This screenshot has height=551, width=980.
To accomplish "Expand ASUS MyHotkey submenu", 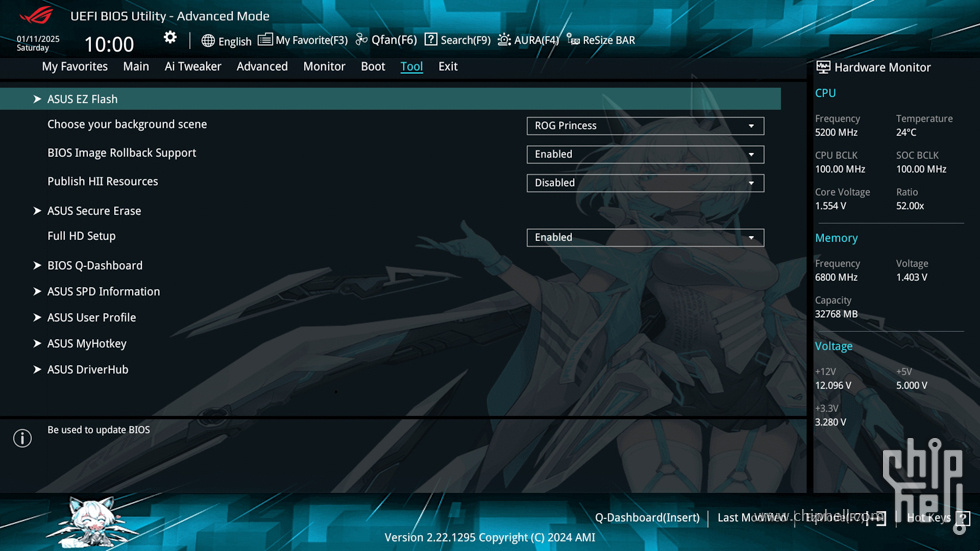I will [x=86, y=344].
